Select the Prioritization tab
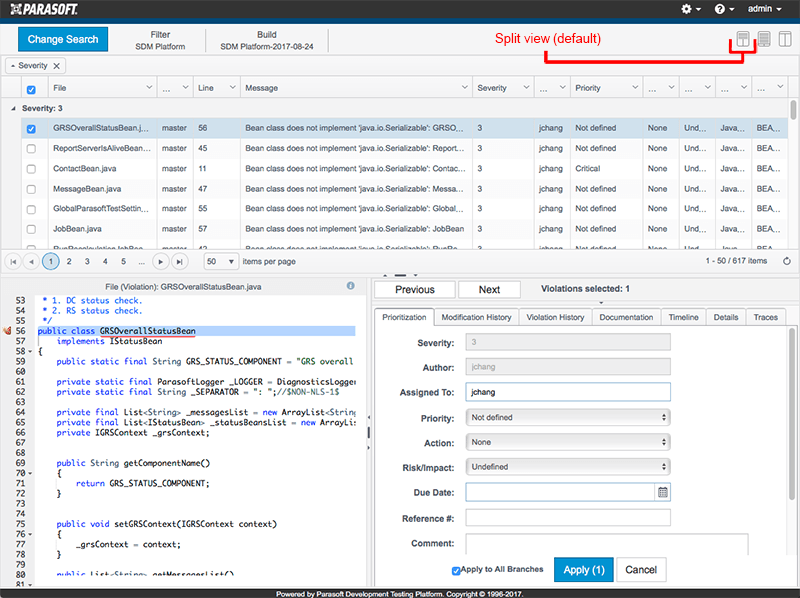The image size is (800, 598). [x=404, y=317]
